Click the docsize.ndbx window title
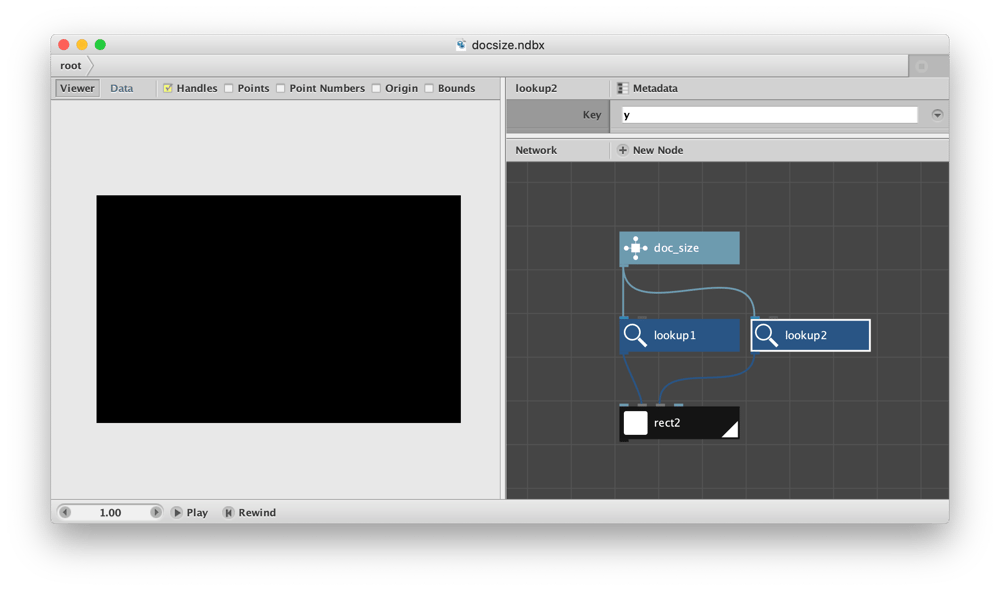This screenshot has height=591, width=1000. pos(508,45)
